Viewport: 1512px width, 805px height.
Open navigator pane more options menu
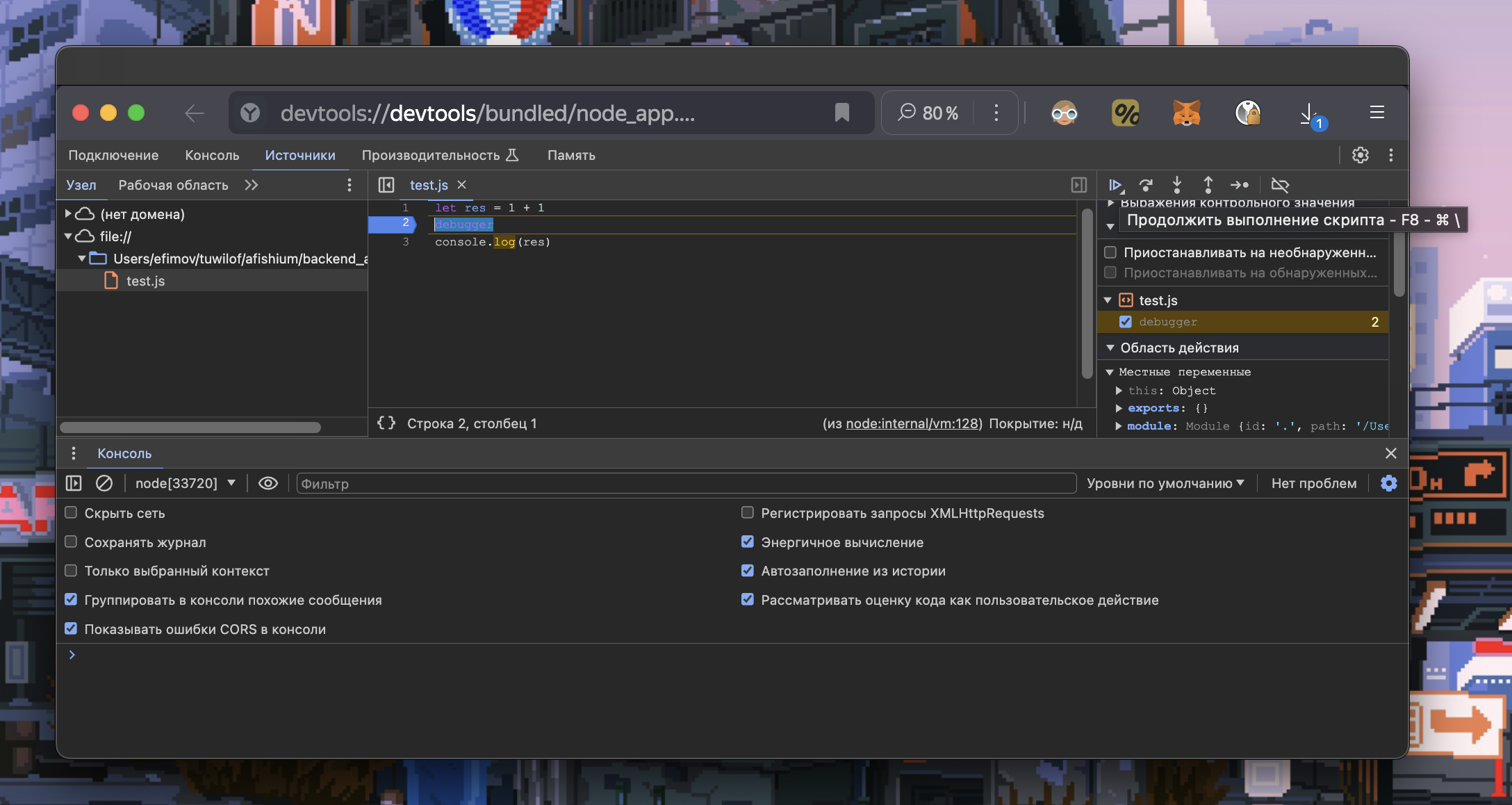pos(350,185)
